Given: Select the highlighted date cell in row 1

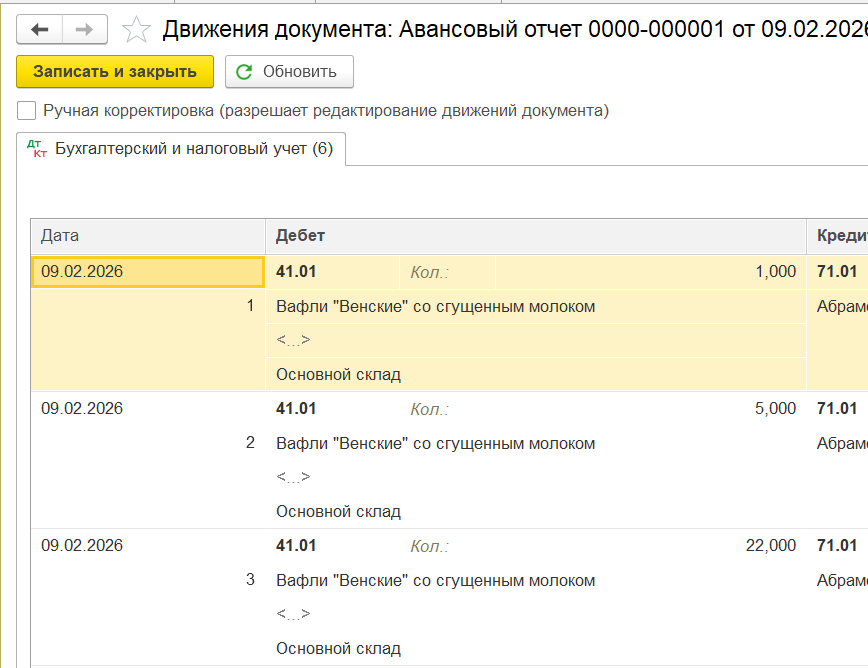Looking at the screenshot, I should coord(148,271).
